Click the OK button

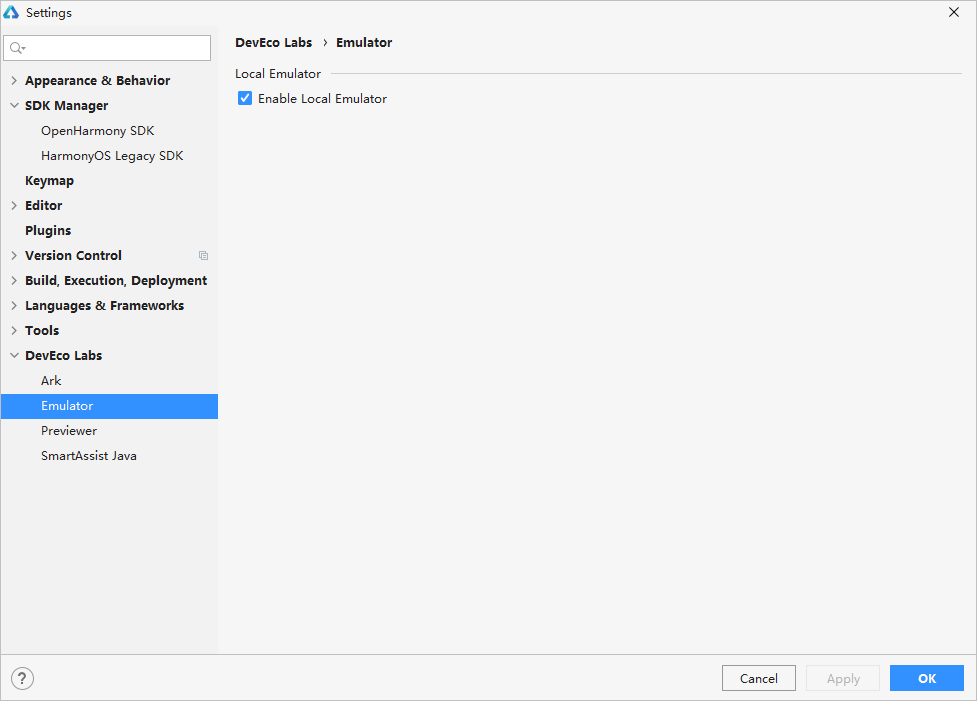927,678
